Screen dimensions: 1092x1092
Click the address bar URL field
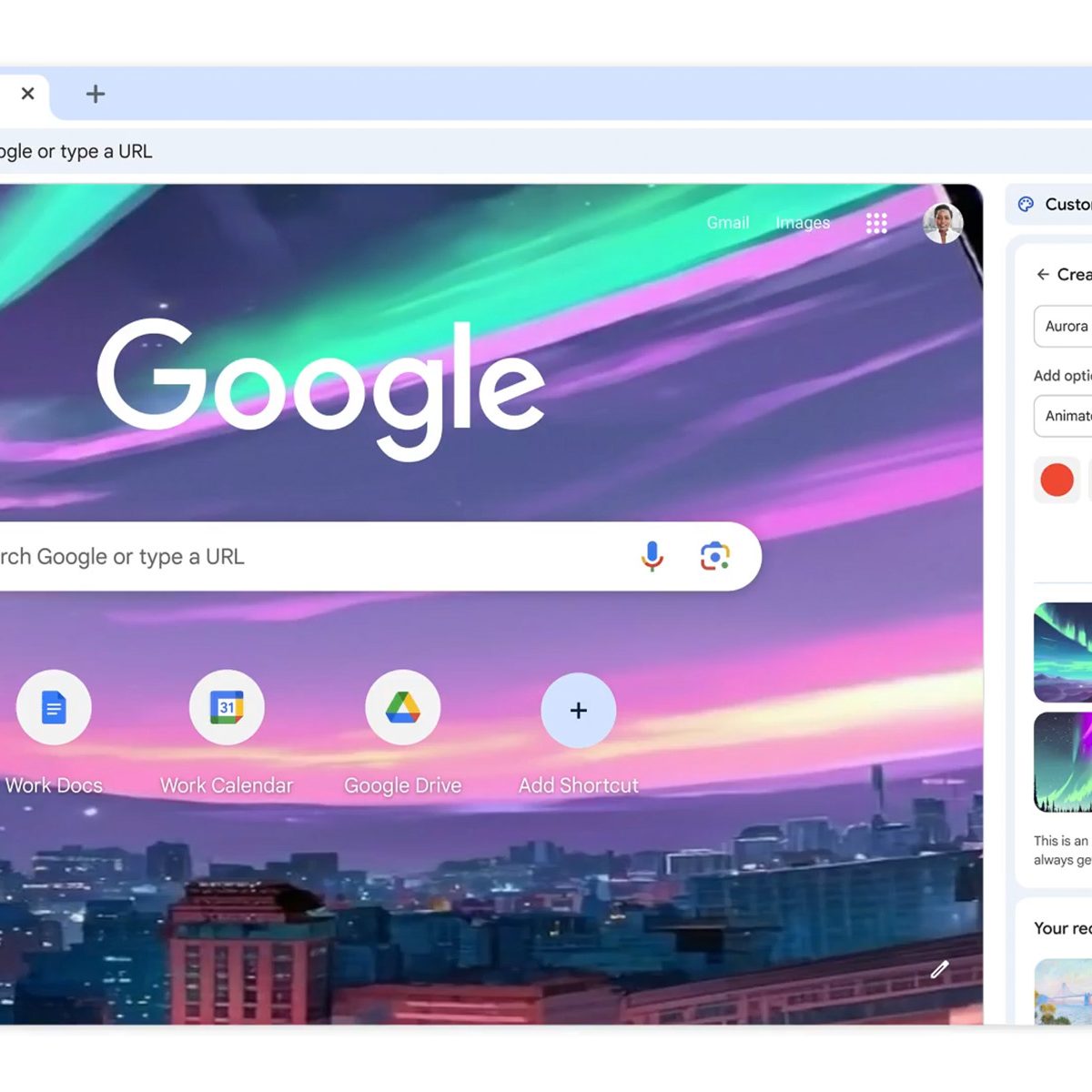[x=546, y=151]
